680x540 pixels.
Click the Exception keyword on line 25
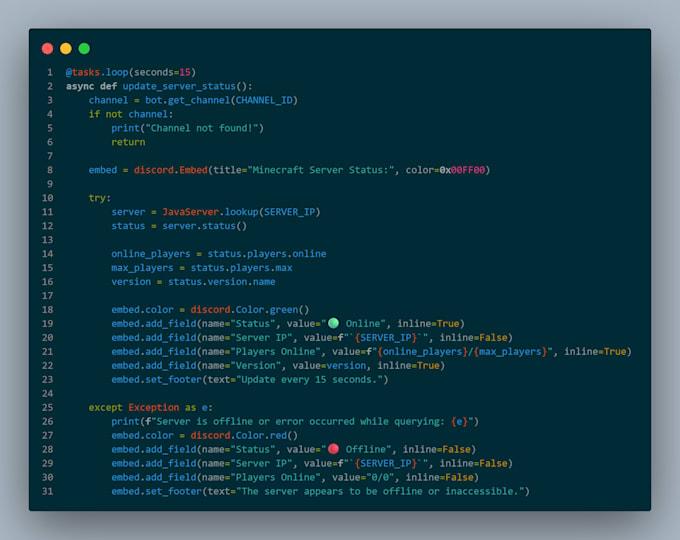(154, 407)
